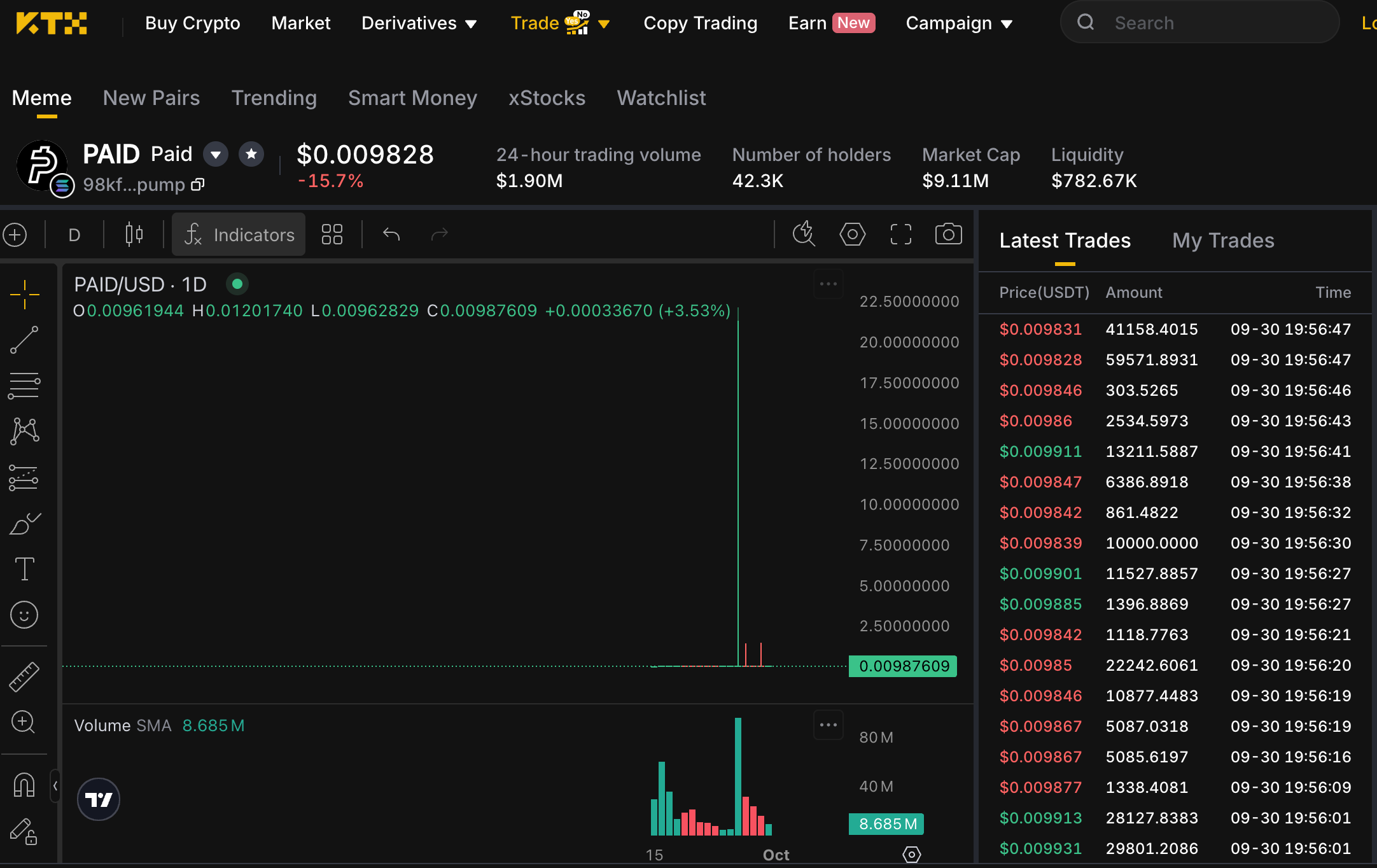Viewport: 1377px width, 868px height.
Task: Toggle lock all drawing tools
Action: (x=24, y=832)
